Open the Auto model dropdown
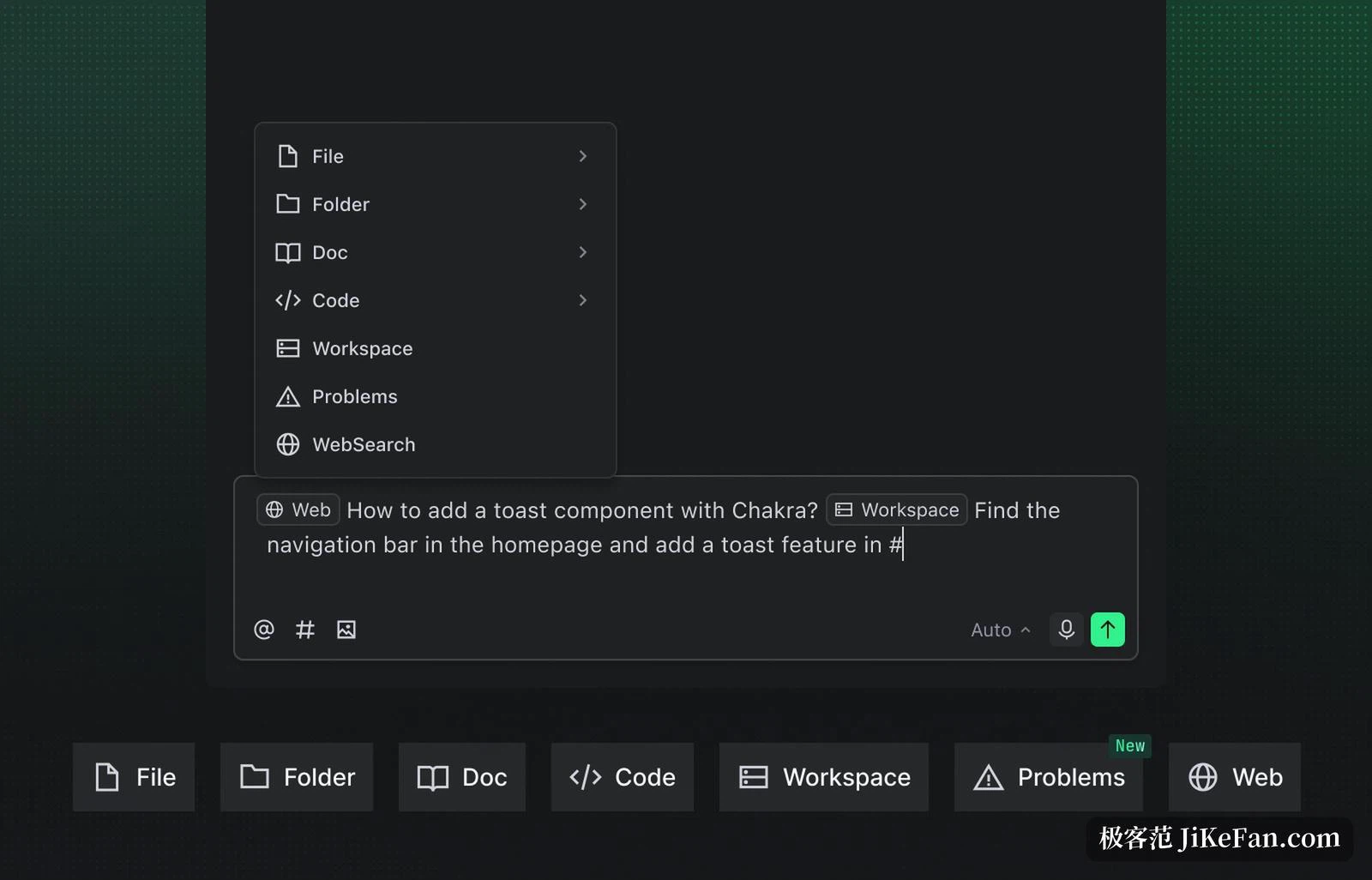This screenshot has width=1372, height=880. [x=1001, y=630]
